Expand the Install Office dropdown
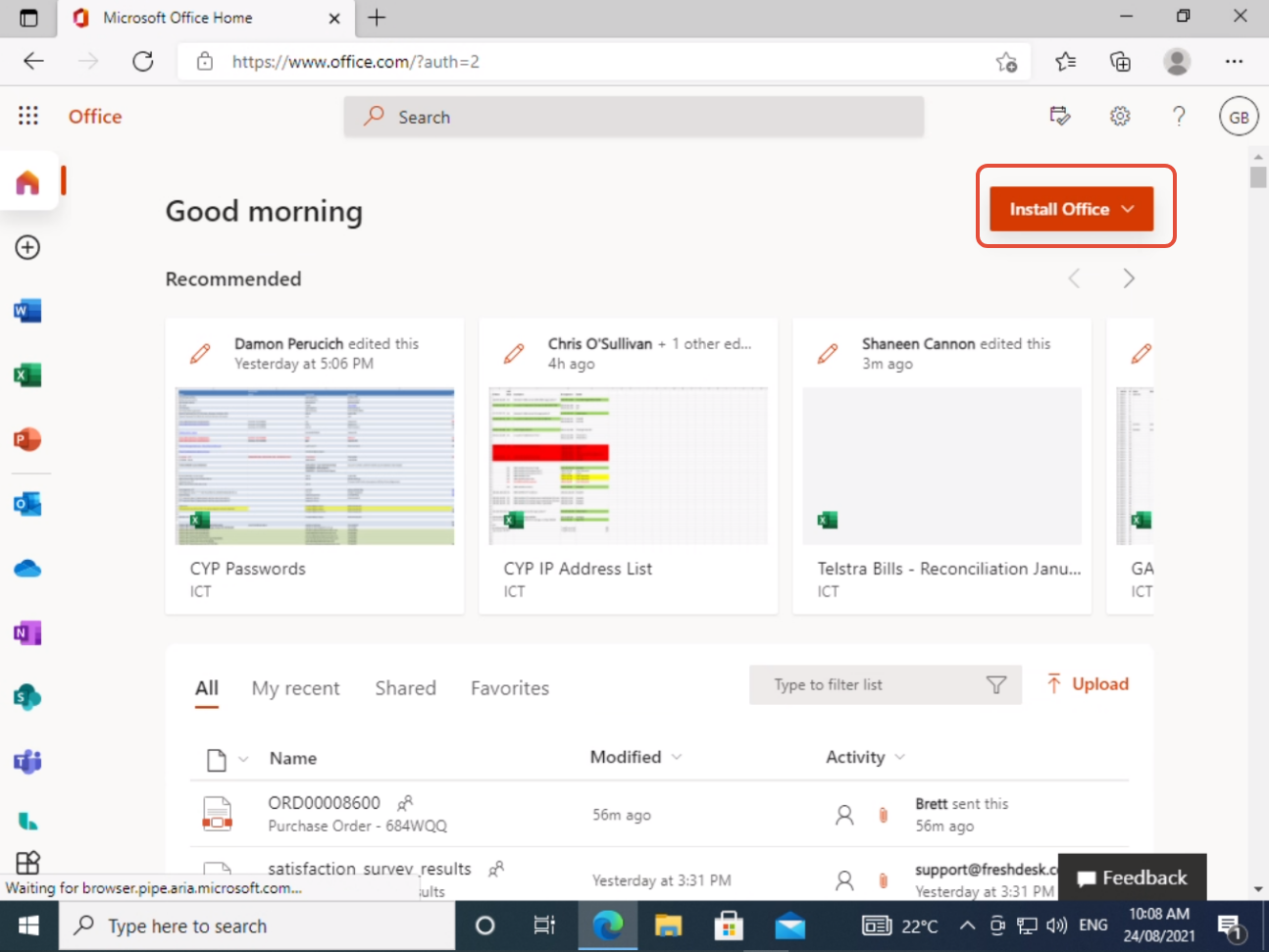Image resolution: width=1269 pixels, height=952 pixels. 1071,209
